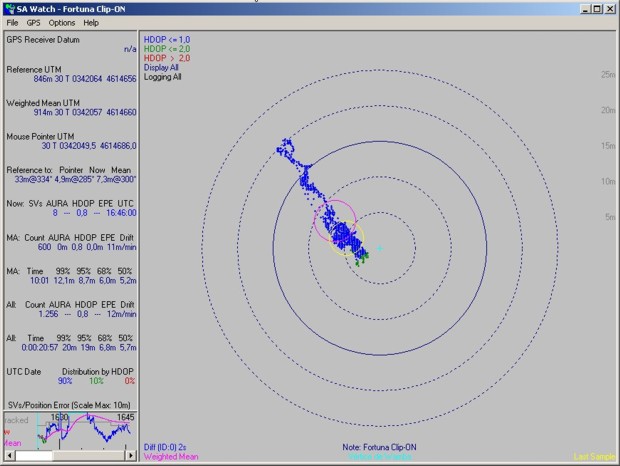Click the HDOP distribution '90%' value
620x466 pixels.
click(x=65, y=381)
